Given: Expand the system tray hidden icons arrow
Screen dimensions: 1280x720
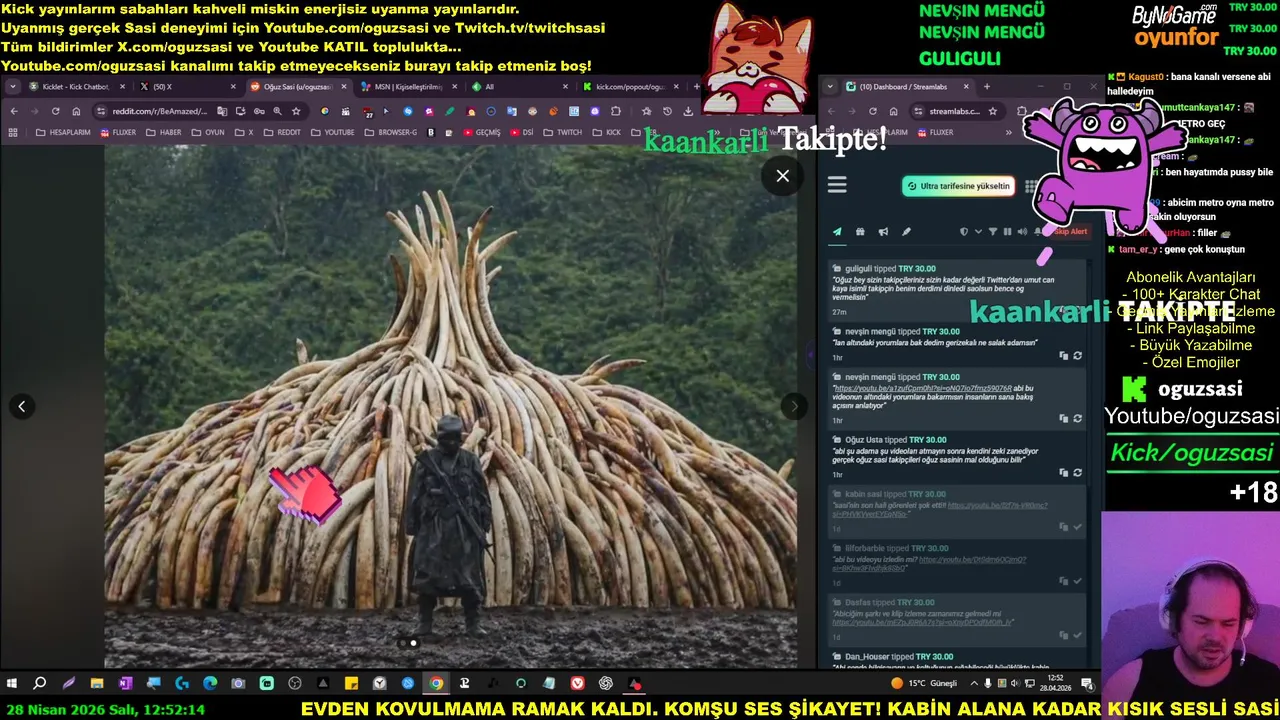Looking at the screenshot, I should coord(973,684).
